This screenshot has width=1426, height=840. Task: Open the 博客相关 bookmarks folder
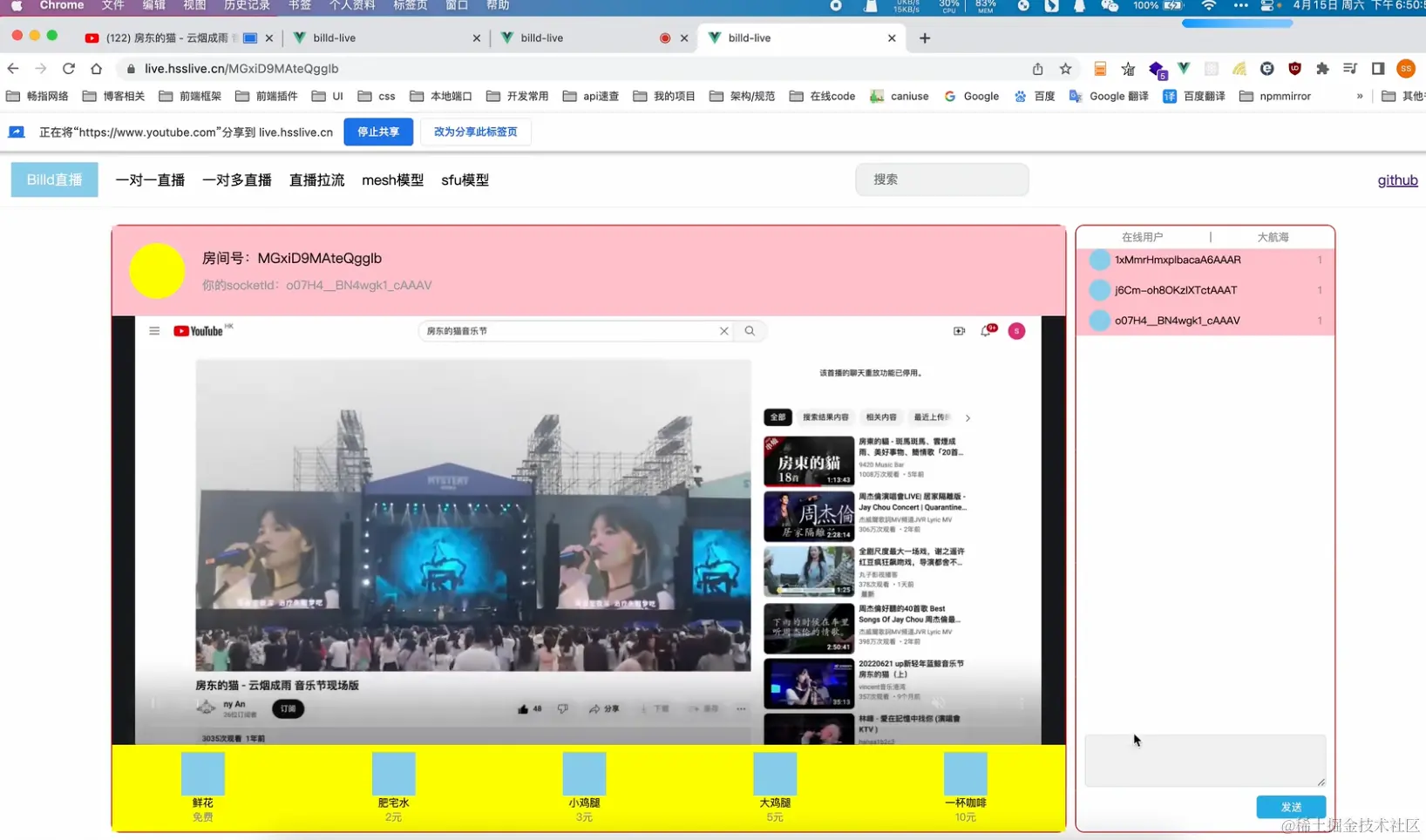(113, 97)
